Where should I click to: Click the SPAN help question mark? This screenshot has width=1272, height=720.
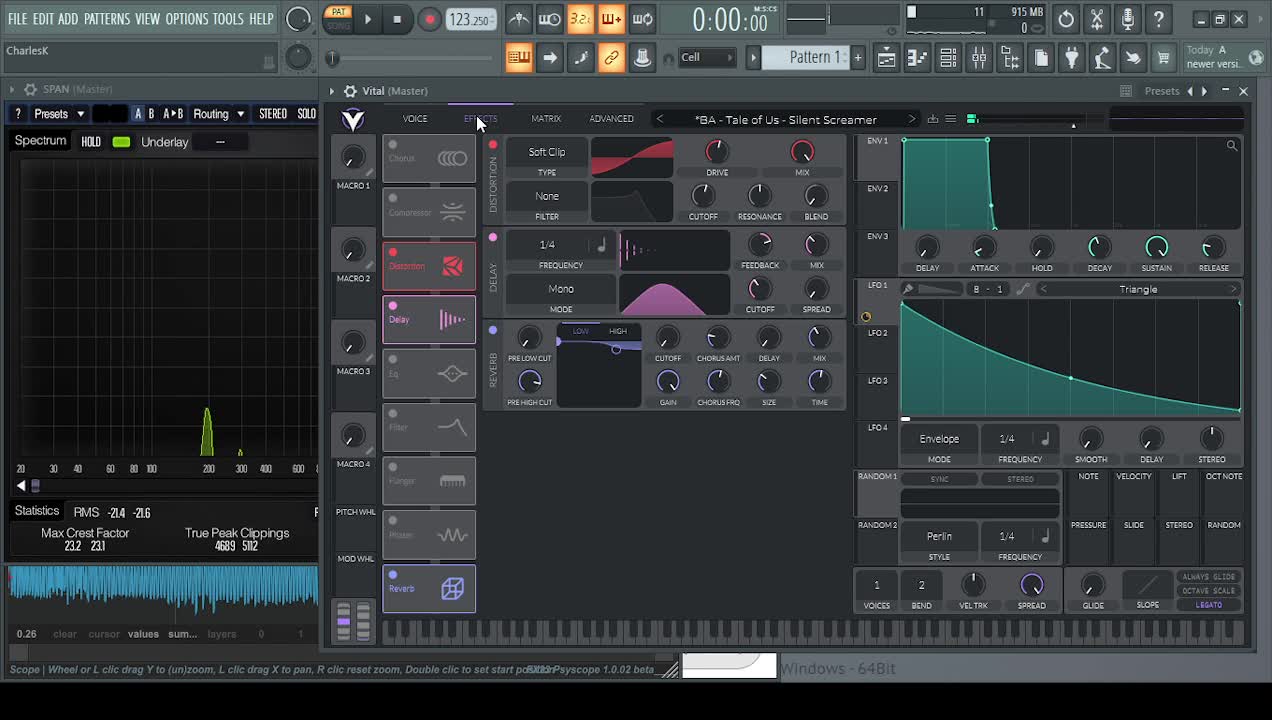click(17, 114)
